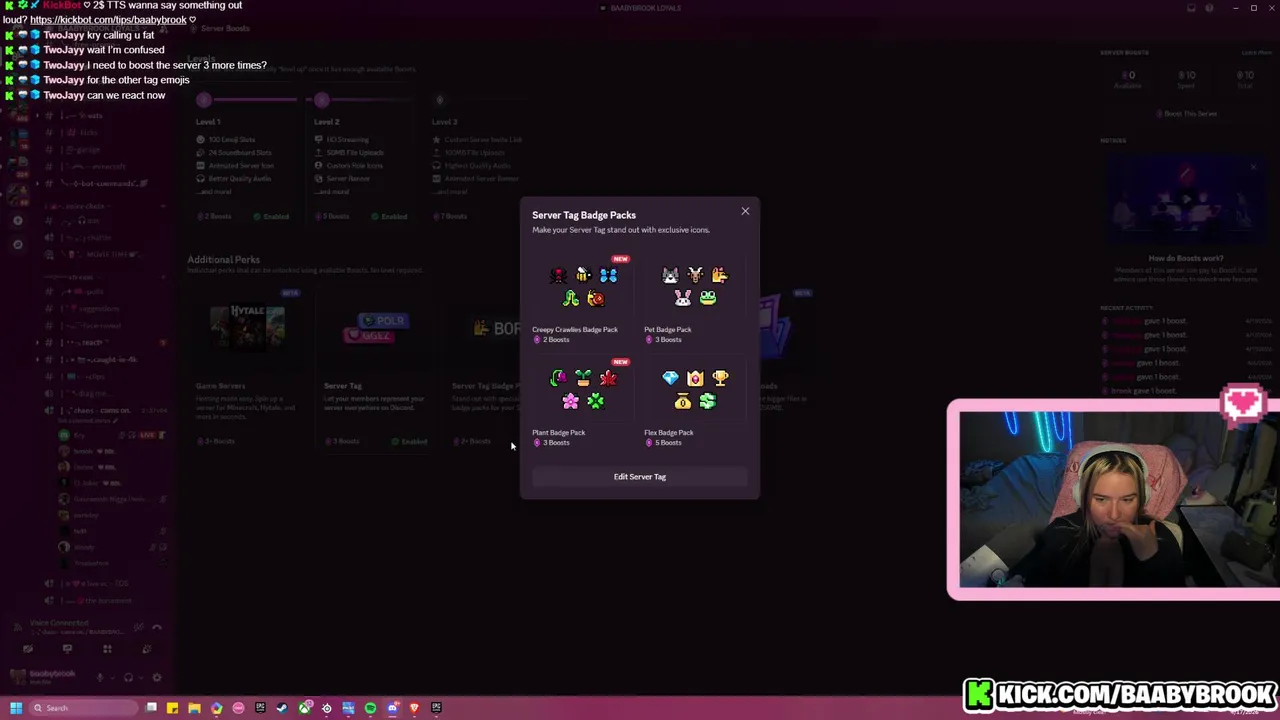
Task: Click the taskbar Search box
Action: pyautogui.click(x=84, y=708)
